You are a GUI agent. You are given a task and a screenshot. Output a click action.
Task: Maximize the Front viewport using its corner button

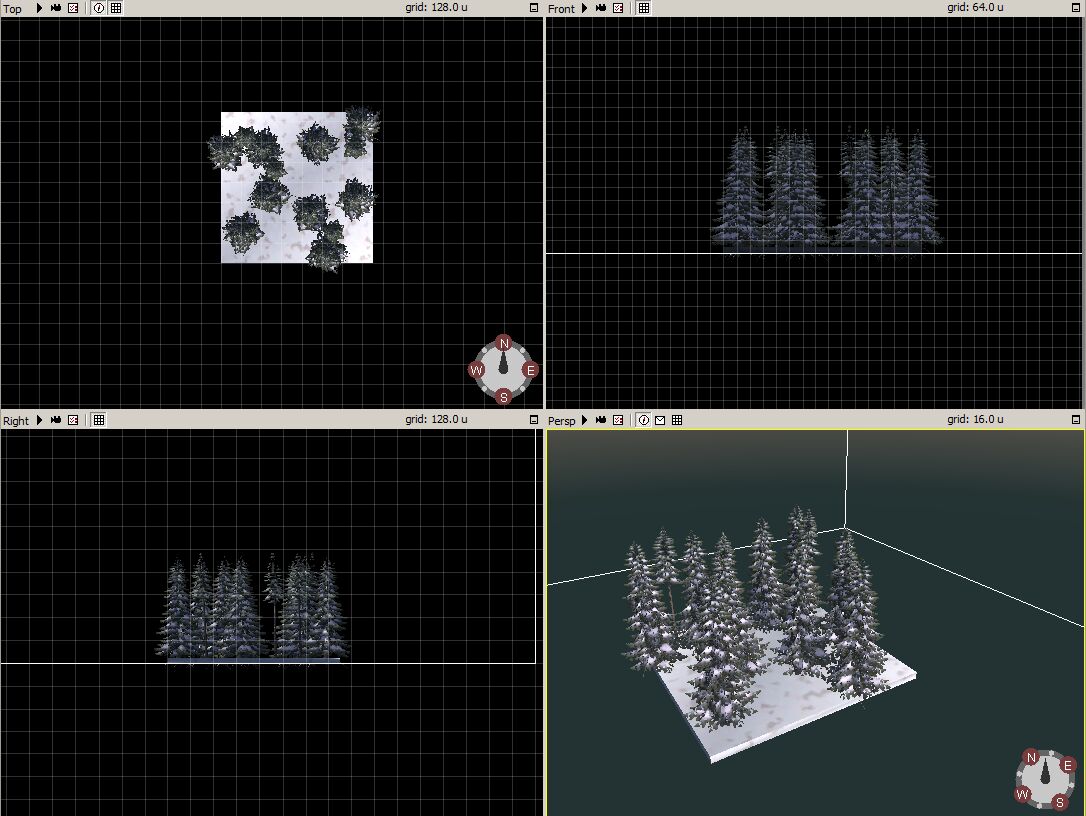tap(1076, 8)
